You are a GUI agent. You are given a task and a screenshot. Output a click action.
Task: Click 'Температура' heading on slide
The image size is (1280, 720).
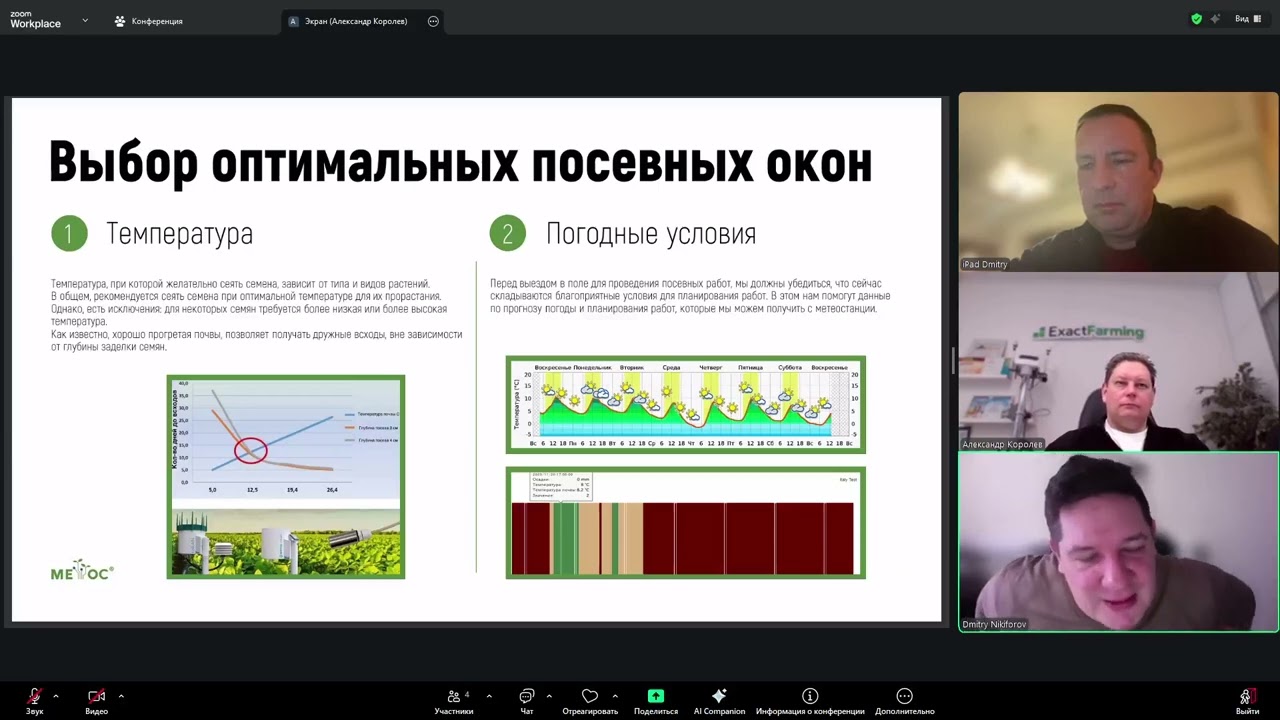point(179,234)
